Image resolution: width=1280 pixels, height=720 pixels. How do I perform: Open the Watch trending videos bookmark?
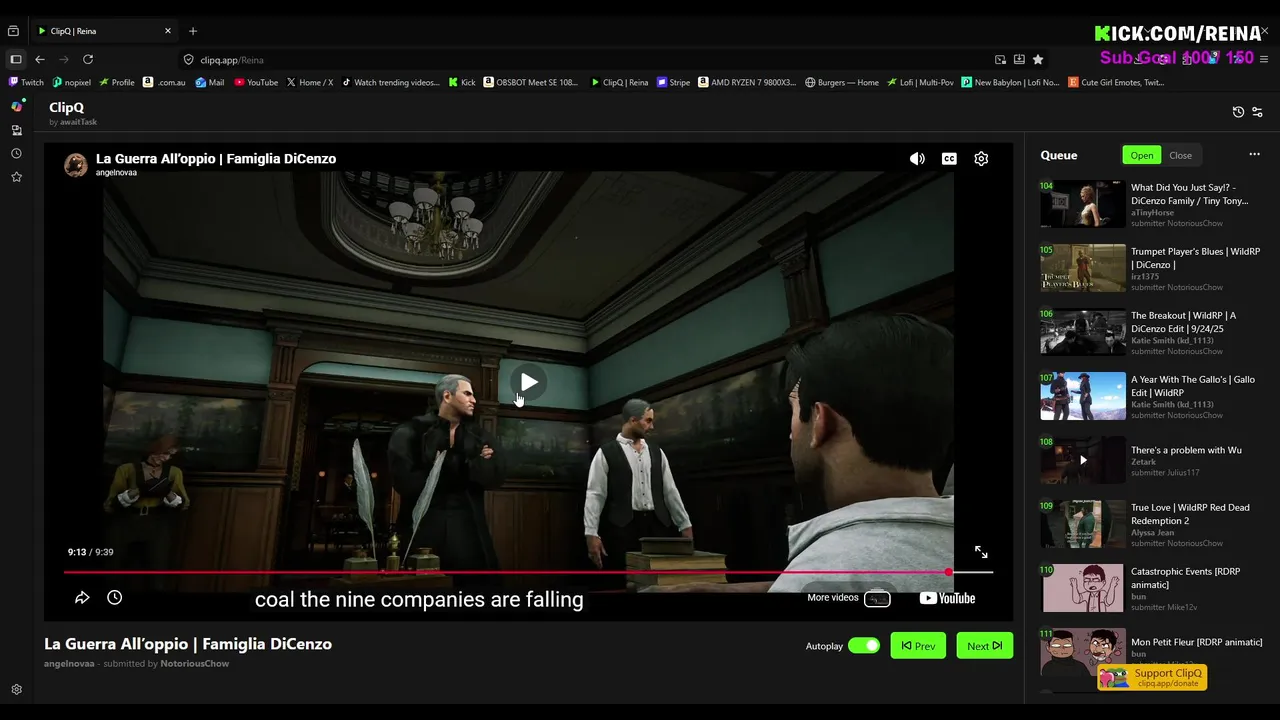(391, 83)
